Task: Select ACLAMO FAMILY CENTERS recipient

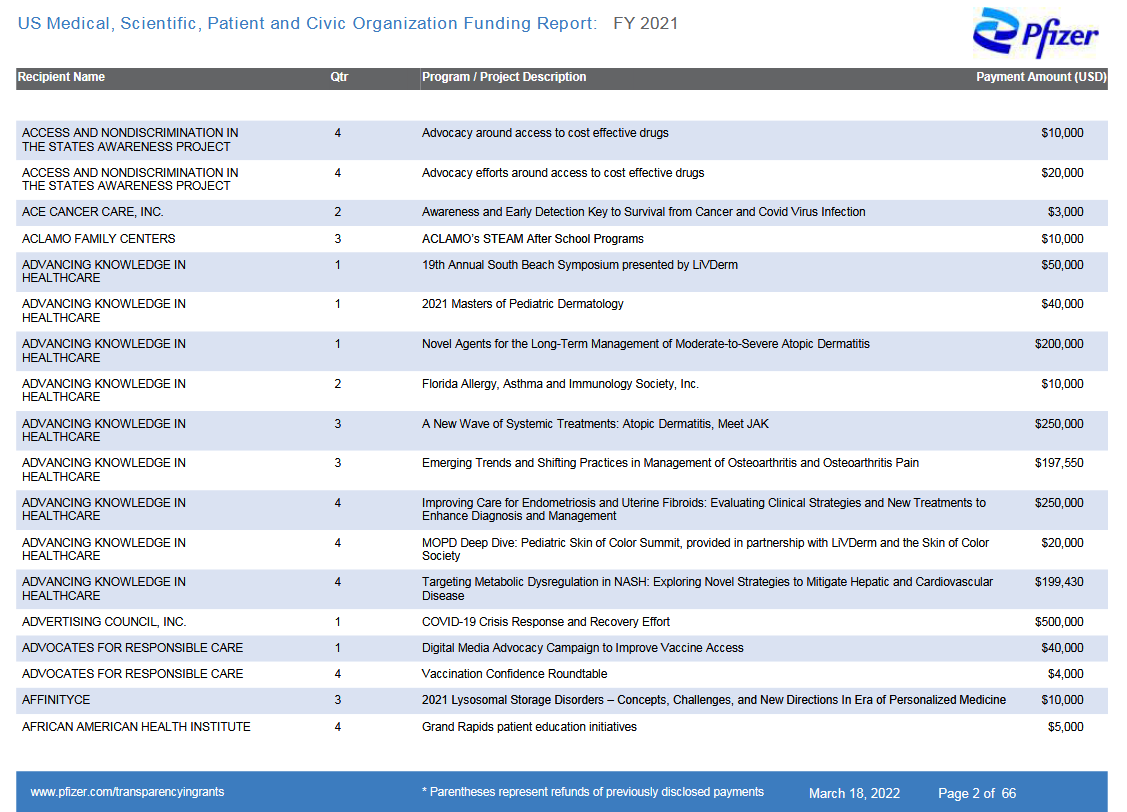Action: click(x=98, y=239)
